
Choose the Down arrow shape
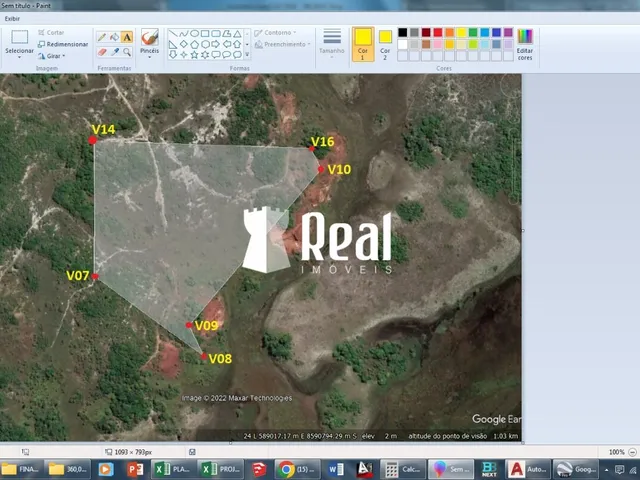coord(173,54)
